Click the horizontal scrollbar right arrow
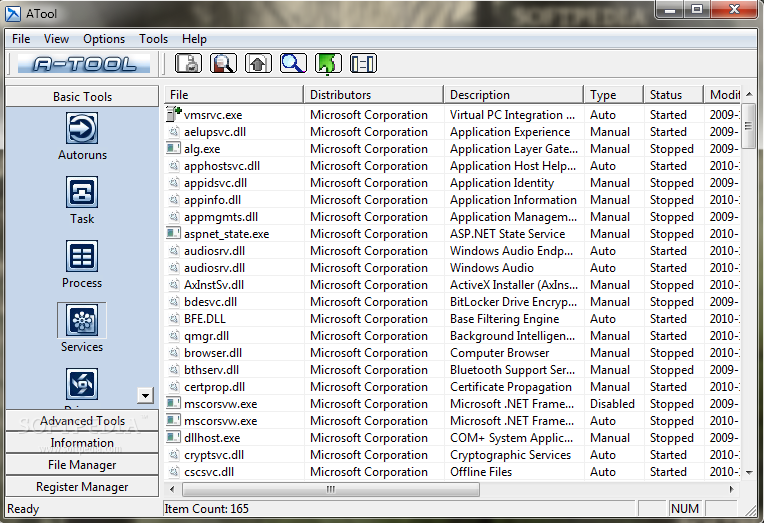Viewport: 764px width, 523px height. click(x=732, y=489)
